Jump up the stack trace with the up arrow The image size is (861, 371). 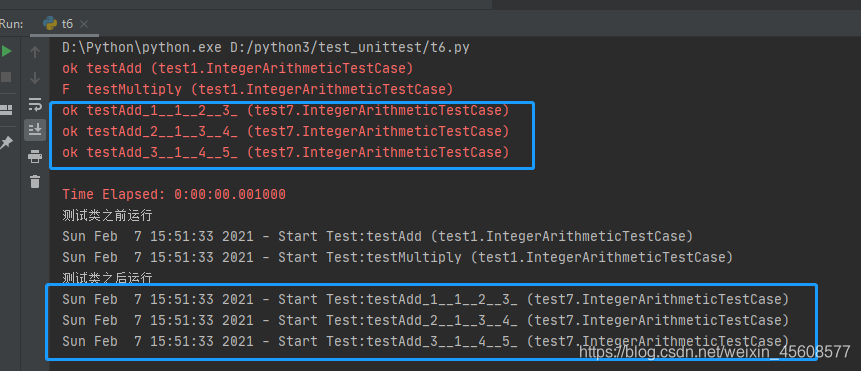35,52
